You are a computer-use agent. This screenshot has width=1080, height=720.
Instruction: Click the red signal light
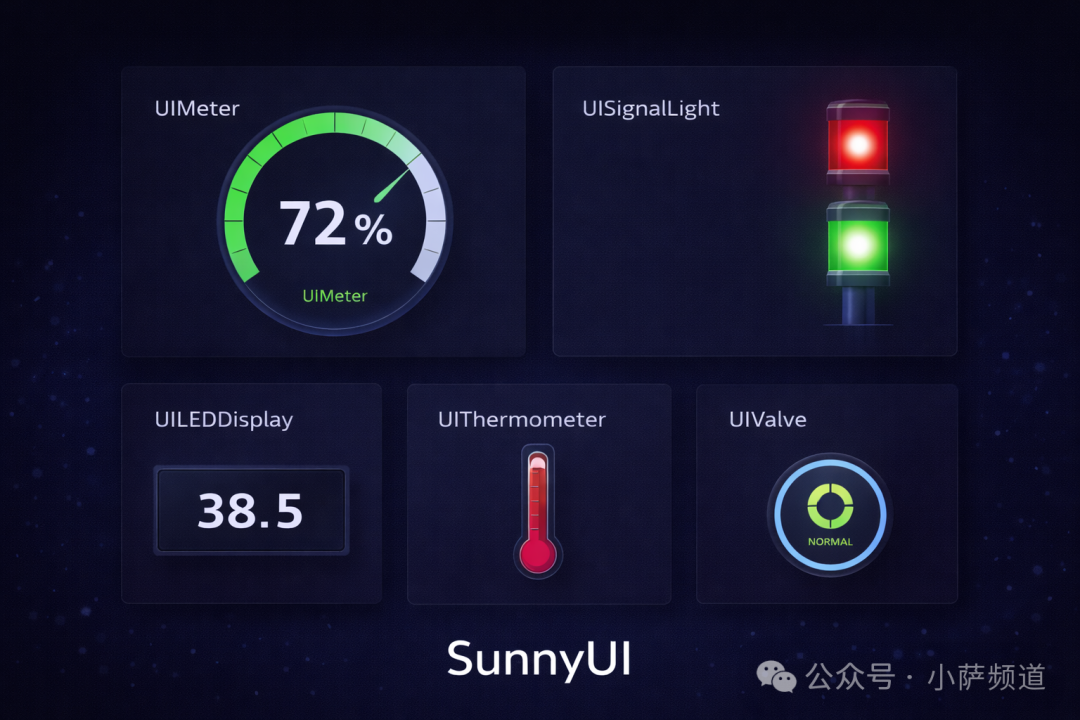(858, 143)
